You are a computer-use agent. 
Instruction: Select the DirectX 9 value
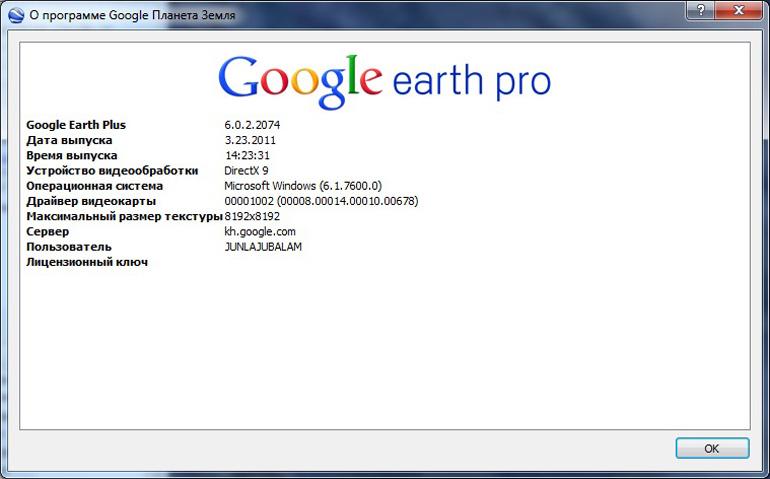pos(246,171)
